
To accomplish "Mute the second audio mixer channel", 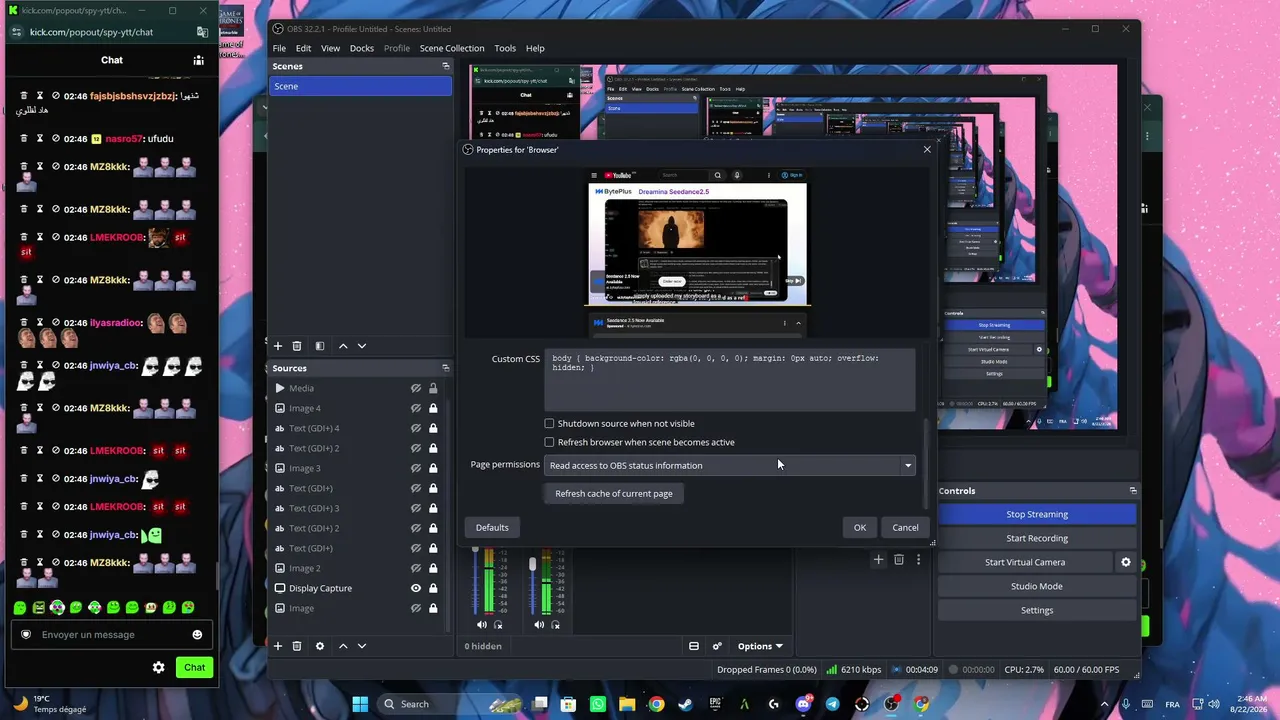I will click(539, 625).
